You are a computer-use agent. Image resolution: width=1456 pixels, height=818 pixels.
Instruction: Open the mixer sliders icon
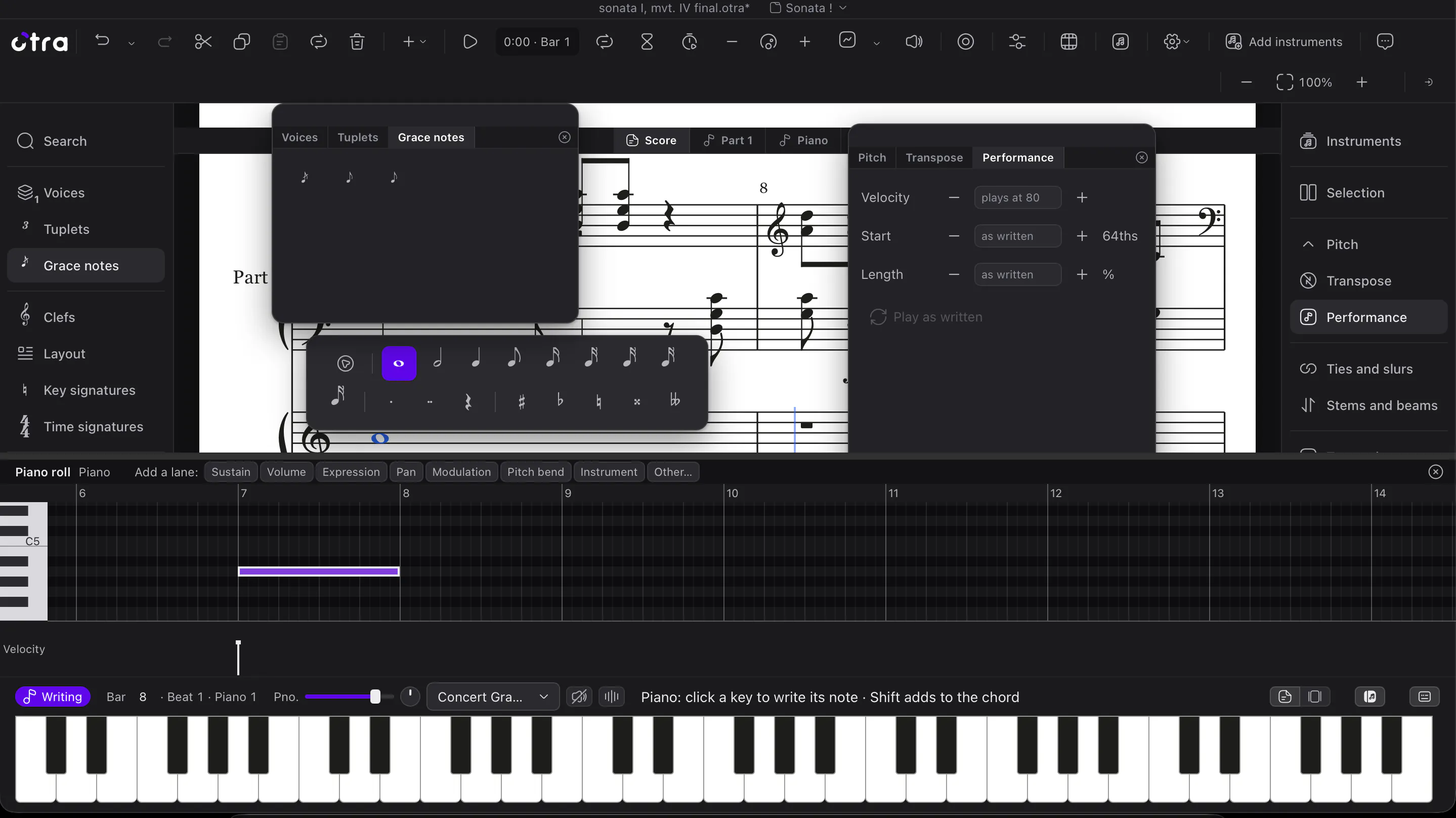(x=1017, y=42)
